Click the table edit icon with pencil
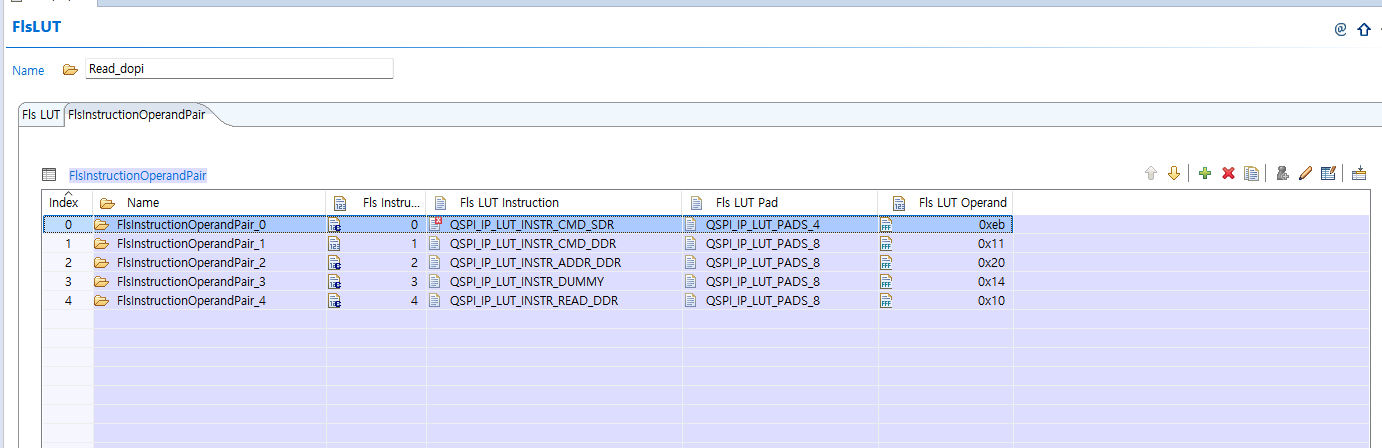The width and height of the screenshot is (1382, 448). pos(1328,173)
